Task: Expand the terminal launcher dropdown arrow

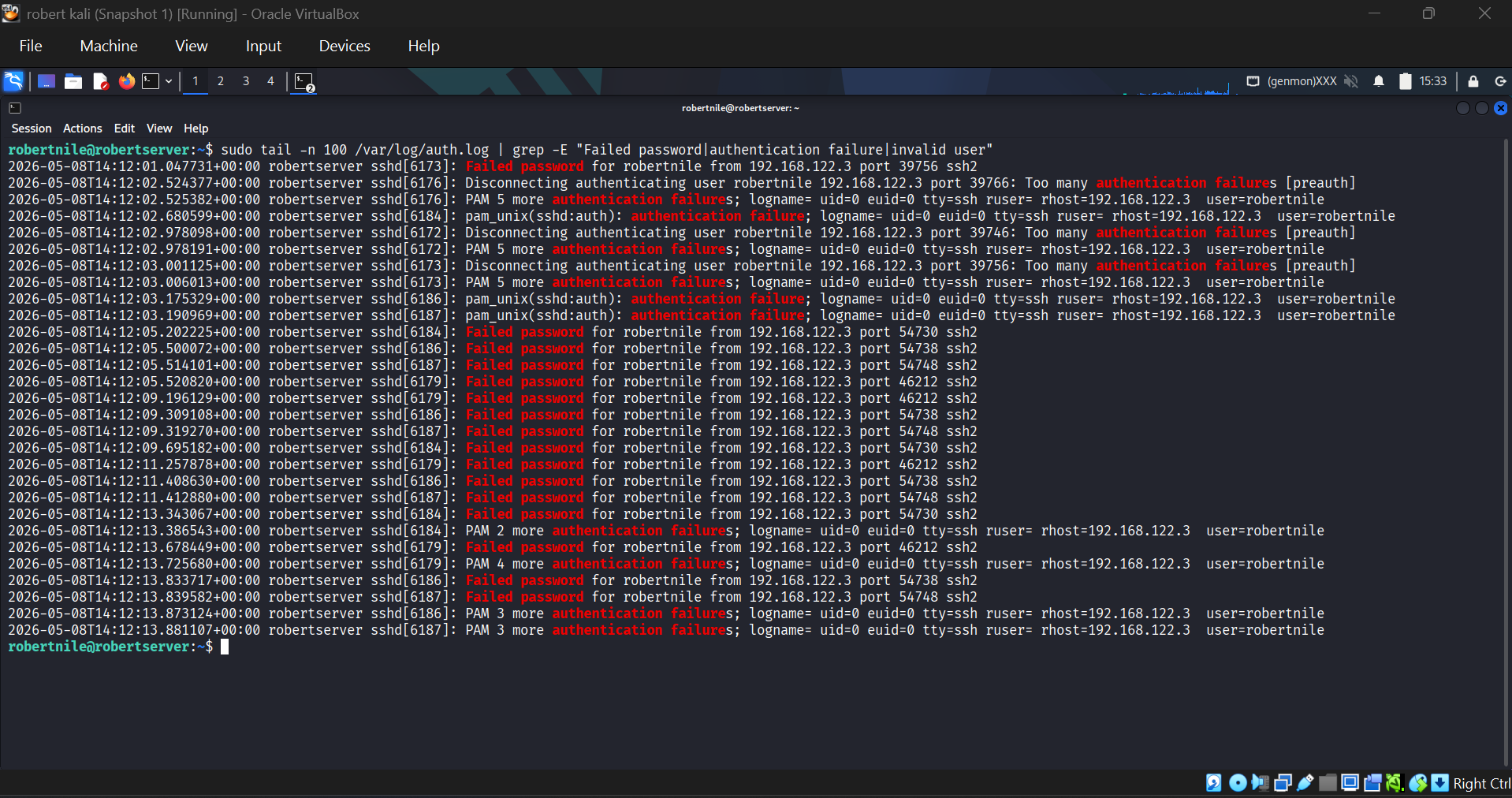Action: [169, 81]
